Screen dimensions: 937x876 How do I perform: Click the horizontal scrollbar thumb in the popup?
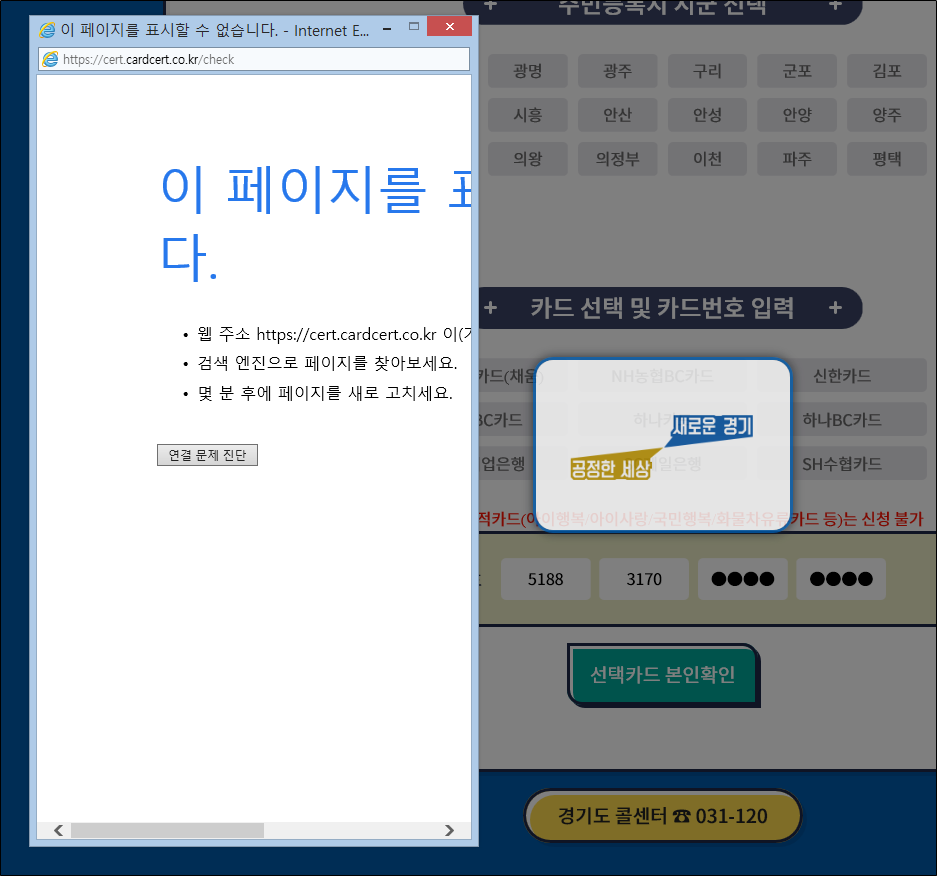pyautogui.click(x=167, y=830)
